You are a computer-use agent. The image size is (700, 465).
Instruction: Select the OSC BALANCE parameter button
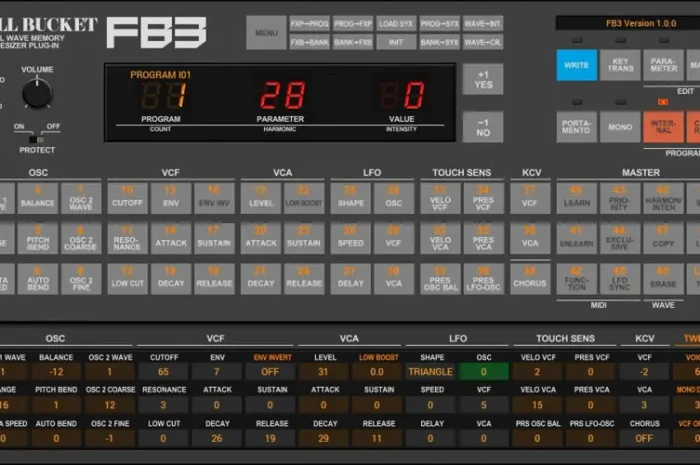38,198
